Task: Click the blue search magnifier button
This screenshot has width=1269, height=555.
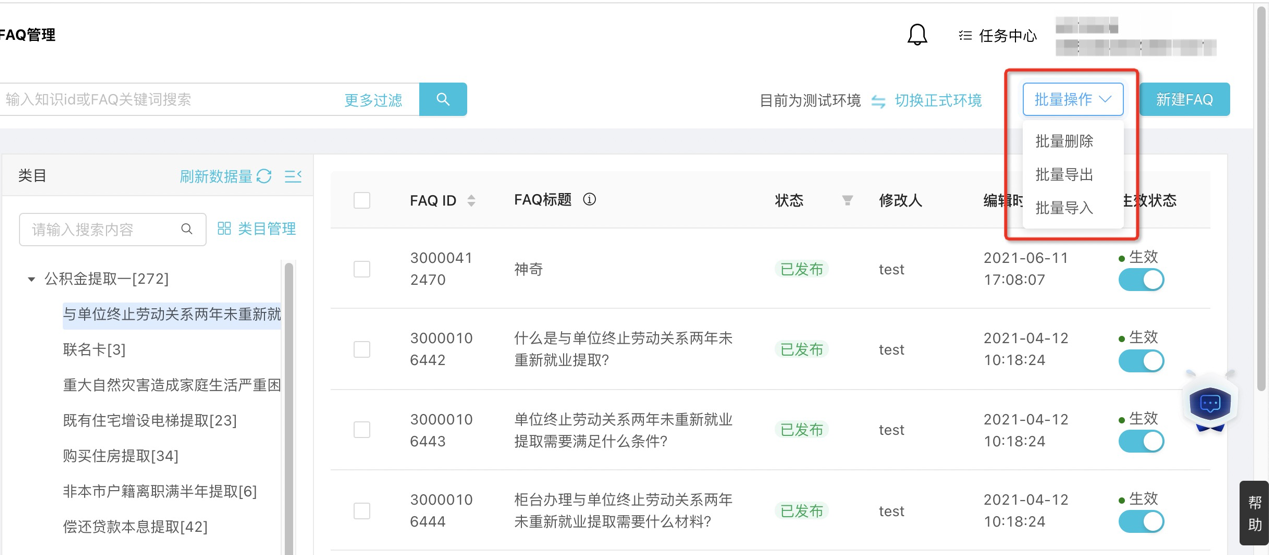Action: [443, 100]
